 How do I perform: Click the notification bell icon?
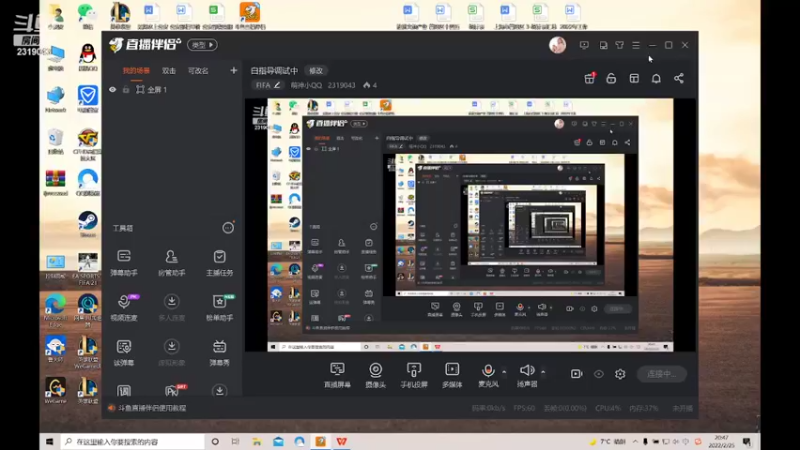tap(656, 79)
